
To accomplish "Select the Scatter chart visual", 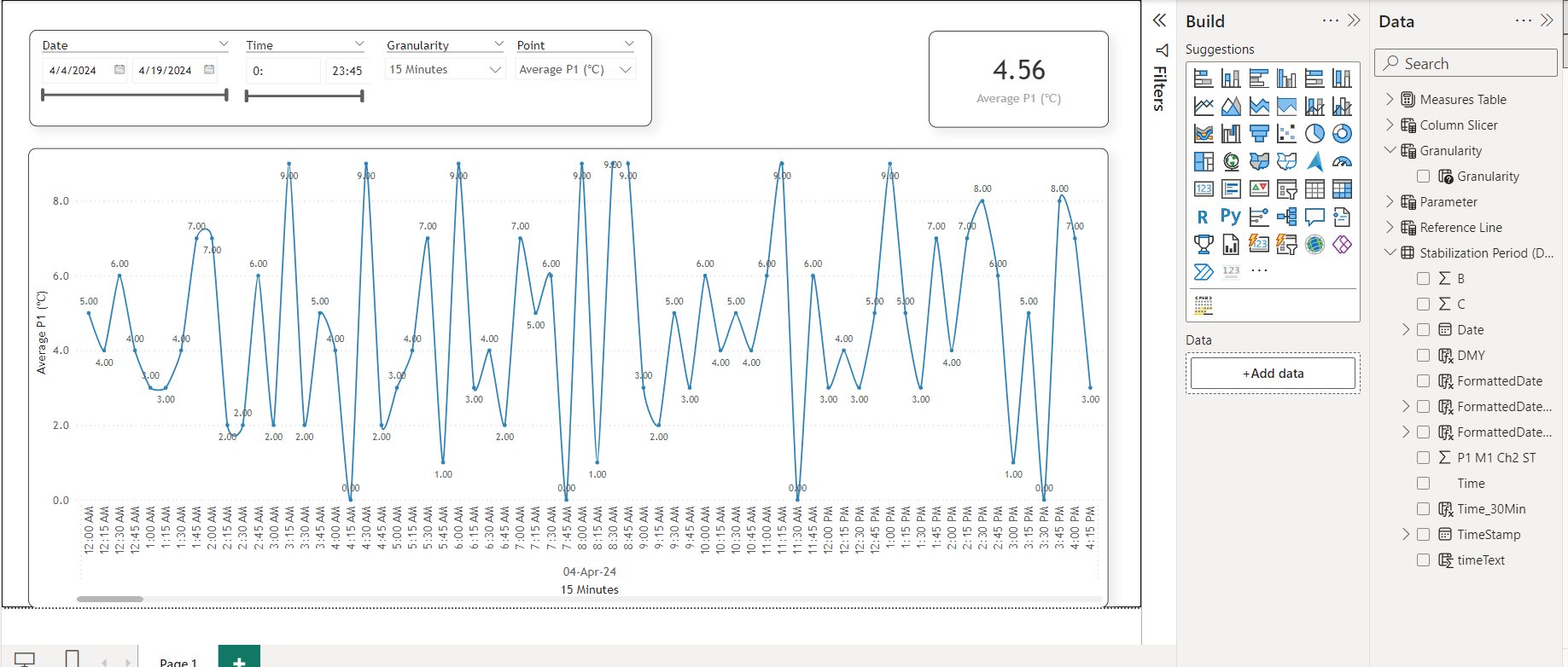I will 1286,134.
